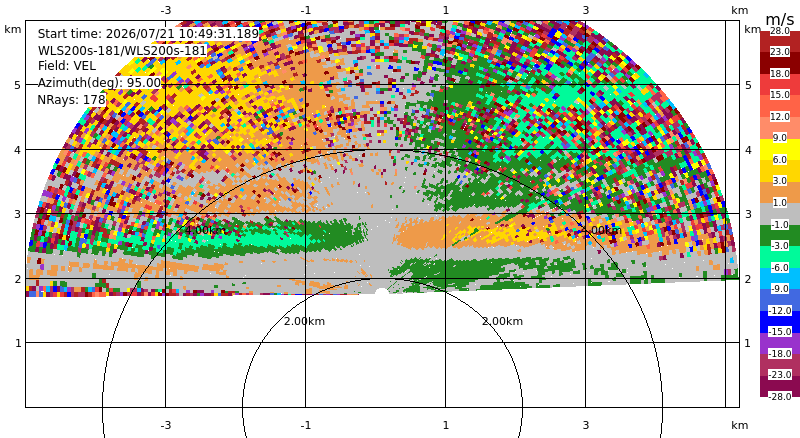The width and height of the screenshot is (800, 438).
Task: Select the green -3.0 colorbar segment
Action: coord(780,235)
